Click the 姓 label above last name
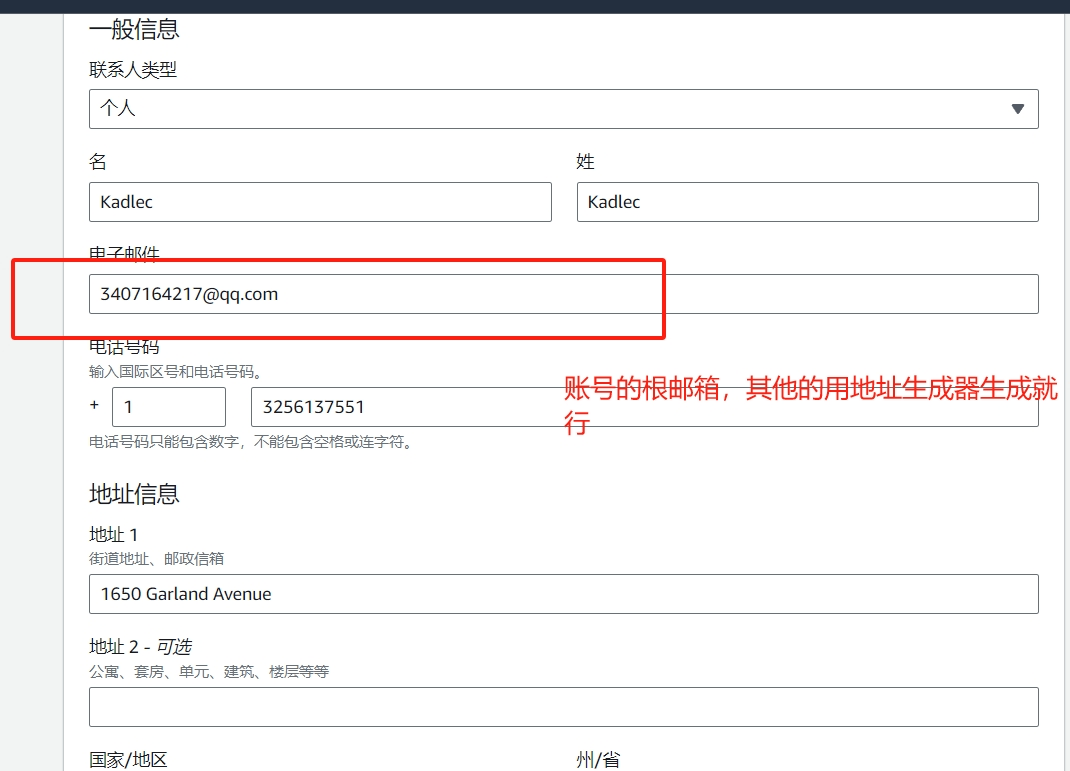Viewport: 1070px width, 771px height. [586, 162]
